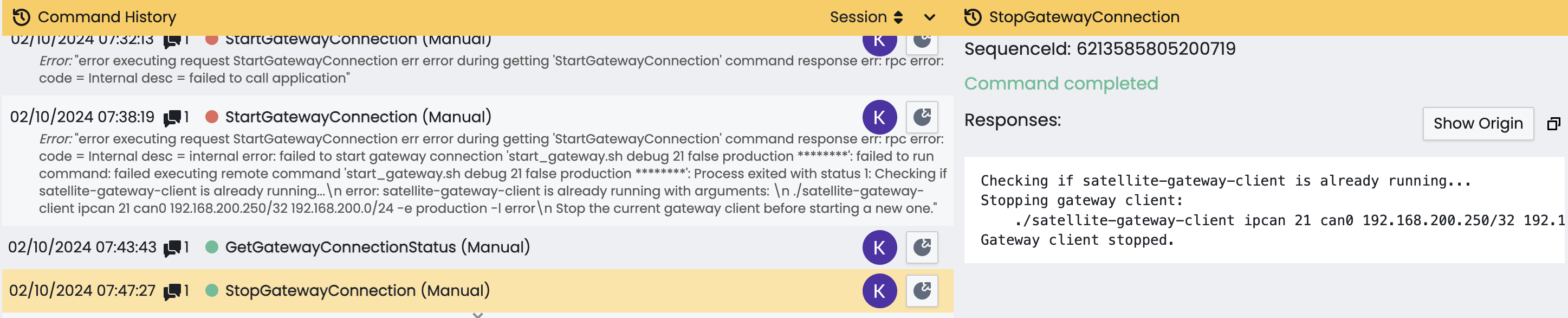Click the K avatar on GetGatewayConnectionStatus row
The height and width of the screenshot is (318, 1568).
point(879,247)
